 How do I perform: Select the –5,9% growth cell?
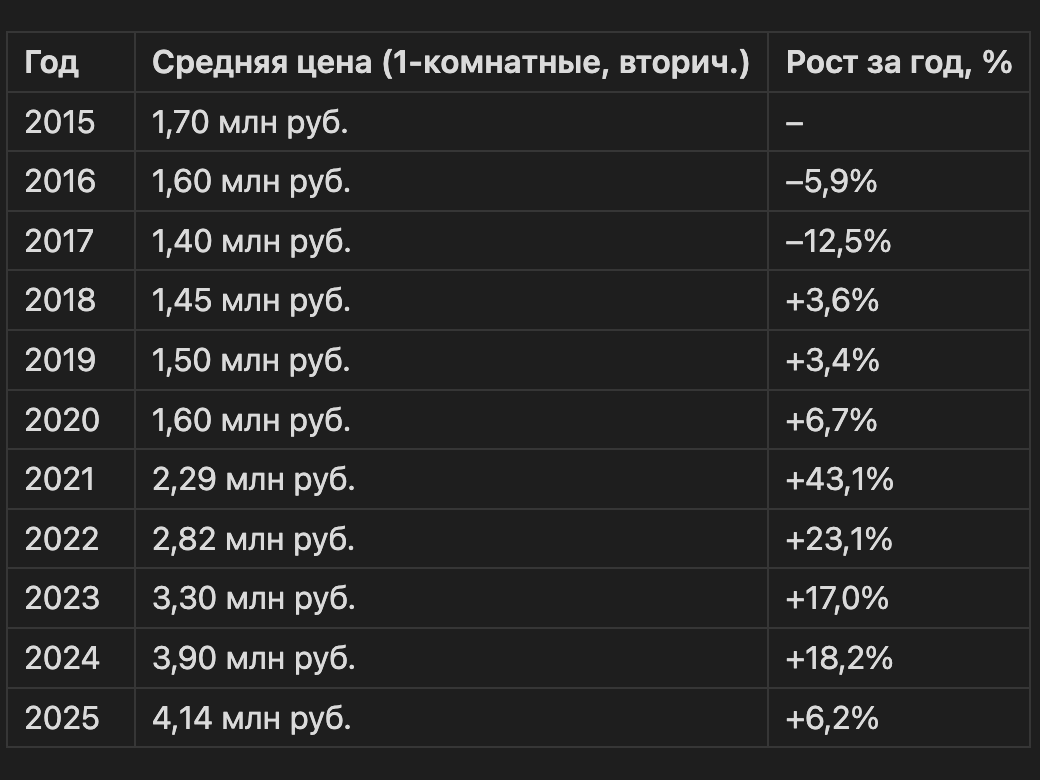point(832,182)
